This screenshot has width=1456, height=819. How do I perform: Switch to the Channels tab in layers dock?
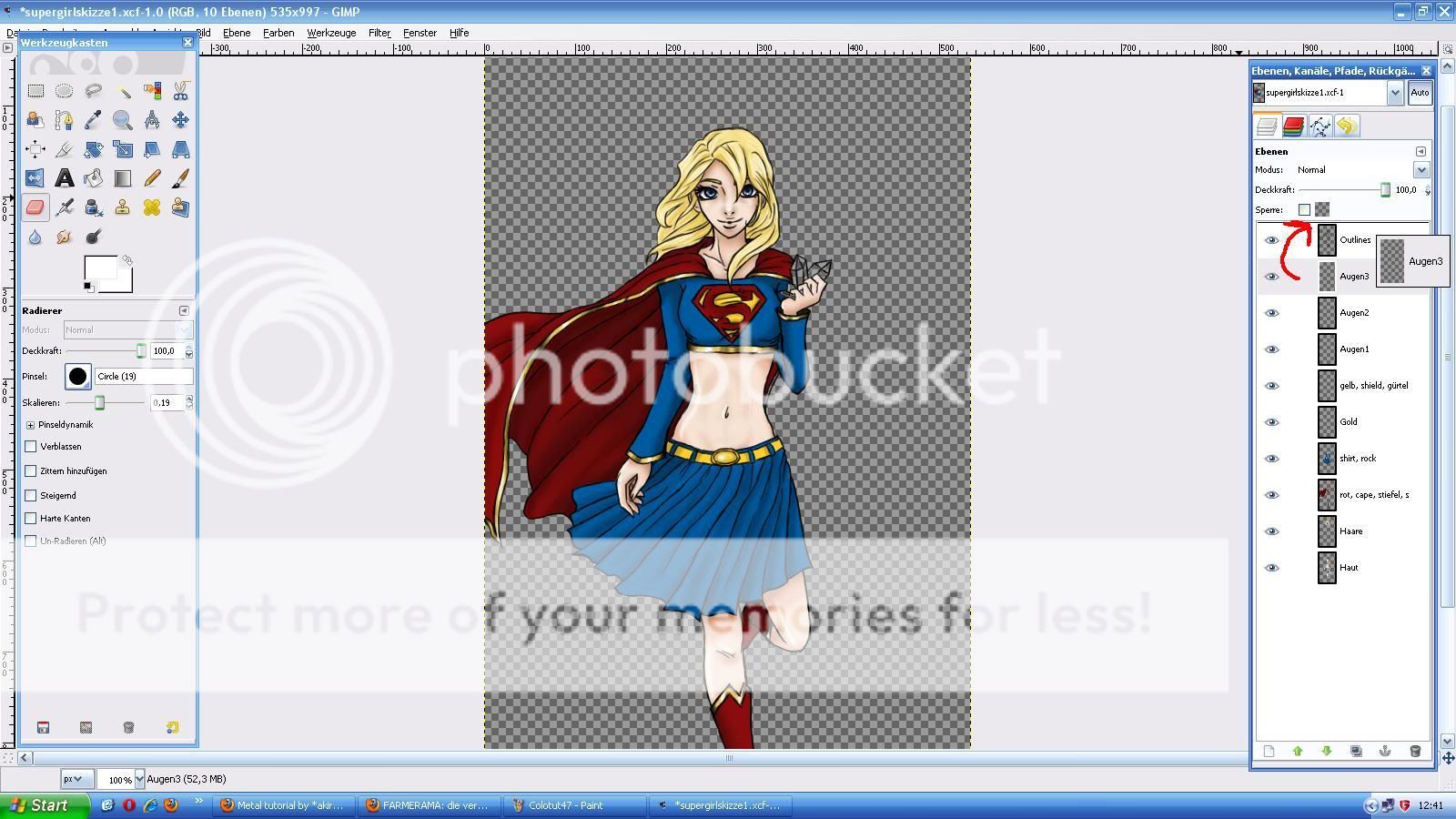(x=1293, y=126)
